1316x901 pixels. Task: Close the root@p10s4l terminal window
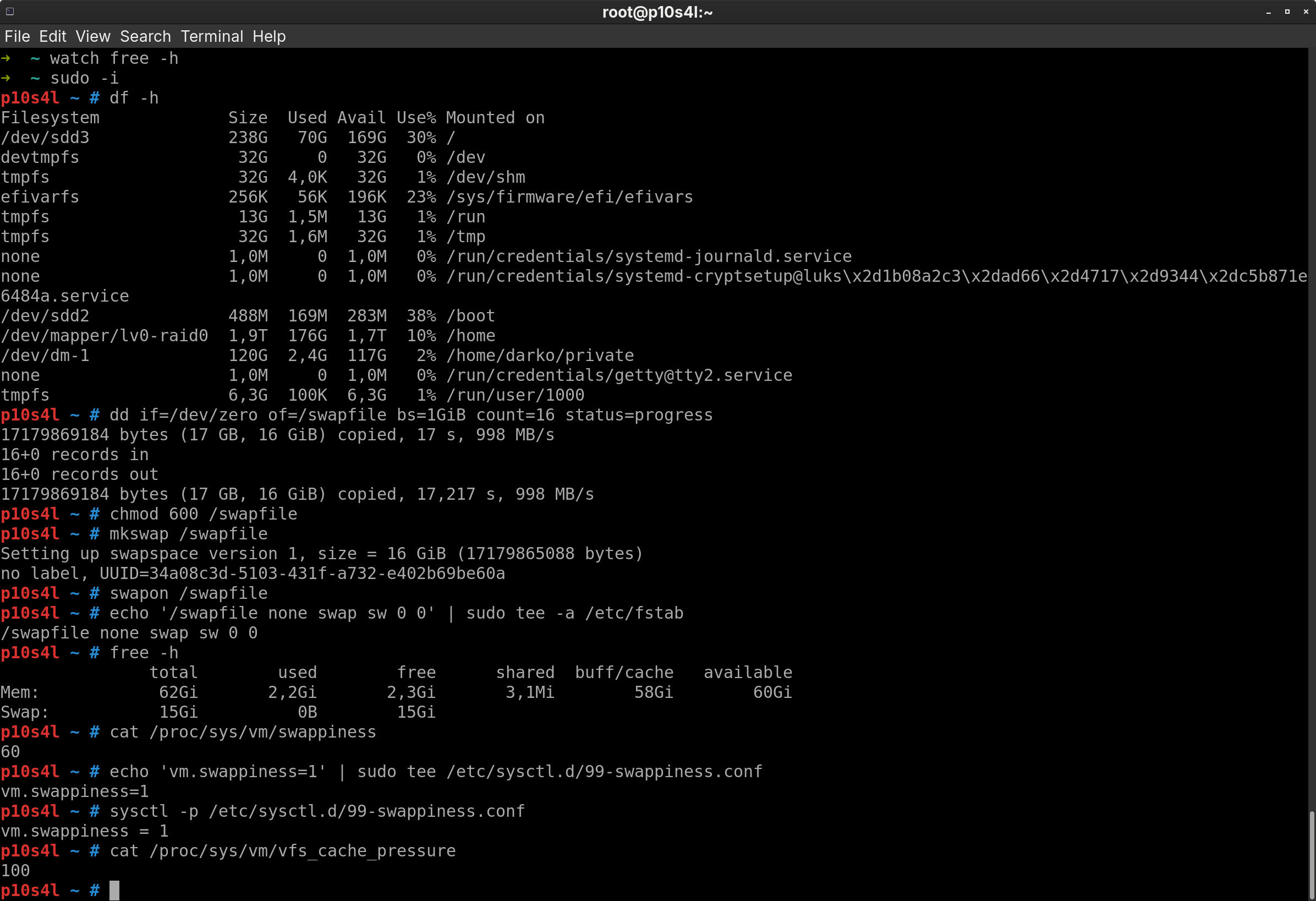(1306, 12)
